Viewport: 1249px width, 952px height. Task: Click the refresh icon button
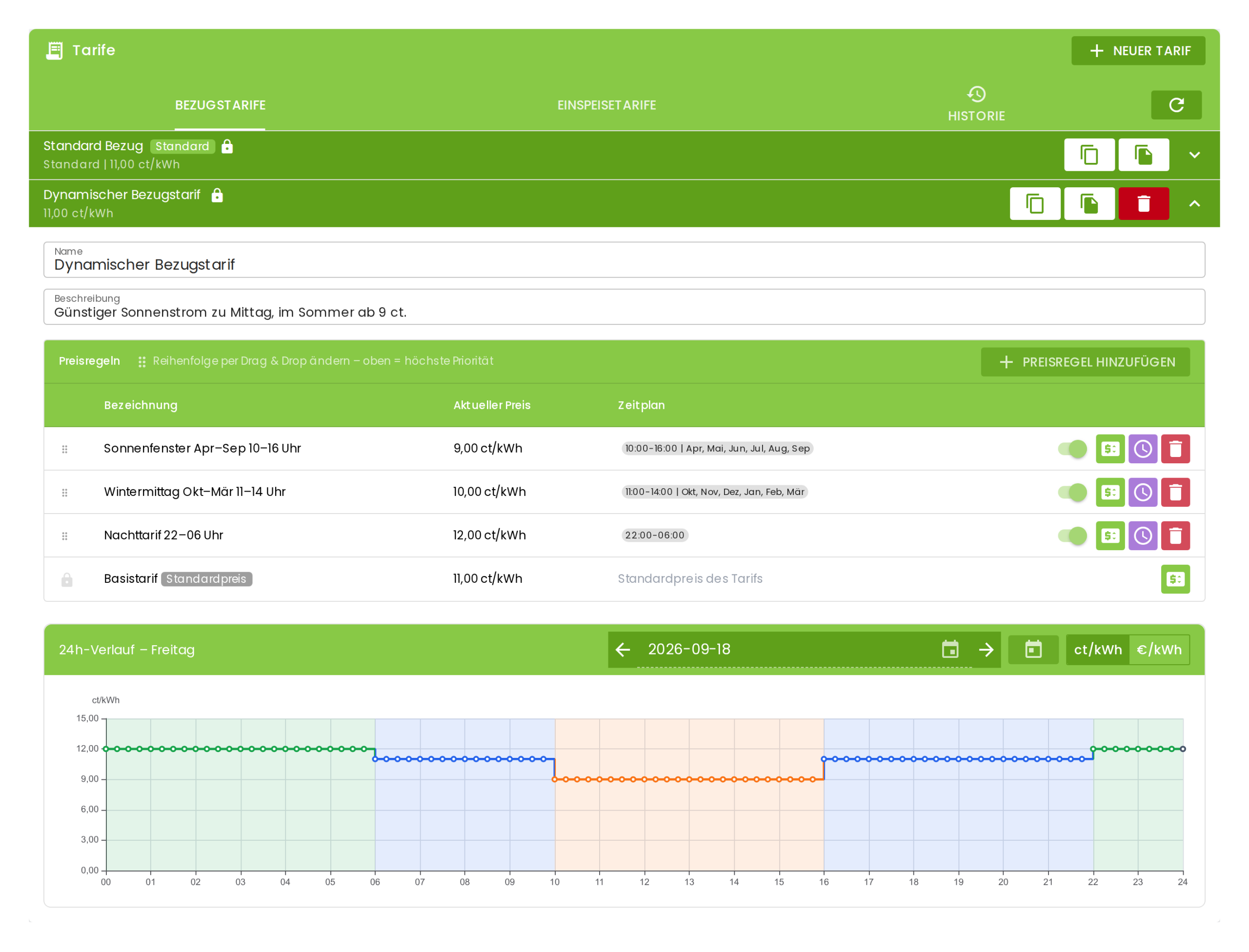[x=1176, y=105]
